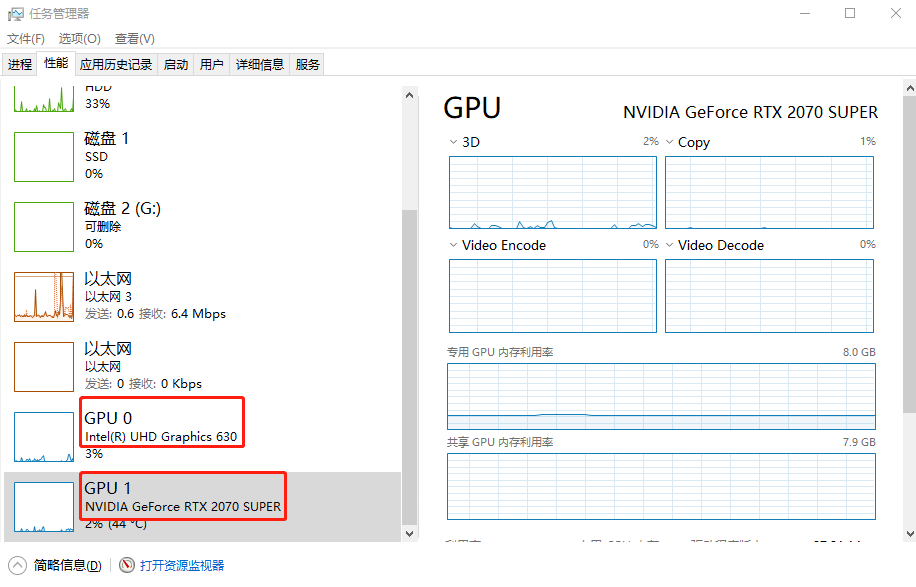The height and width of the screenshot is (587, 916).
Task: Click the Task Manager title bar icon
Action: tap(16, 13)
